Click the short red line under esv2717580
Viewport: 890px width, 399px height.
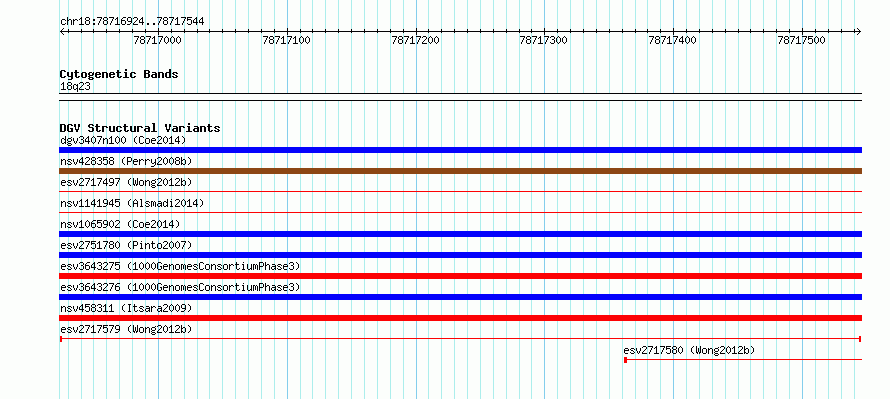tap(742, 360)
